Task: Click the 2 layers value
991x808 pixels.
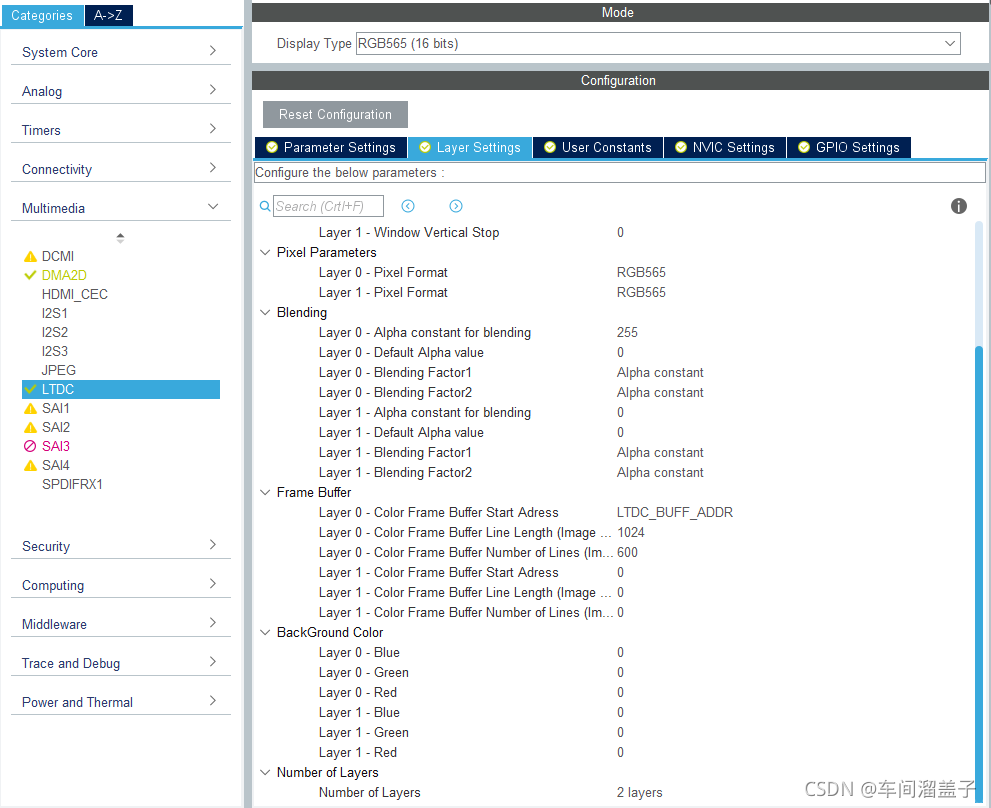Action: (x=640, y=793)
